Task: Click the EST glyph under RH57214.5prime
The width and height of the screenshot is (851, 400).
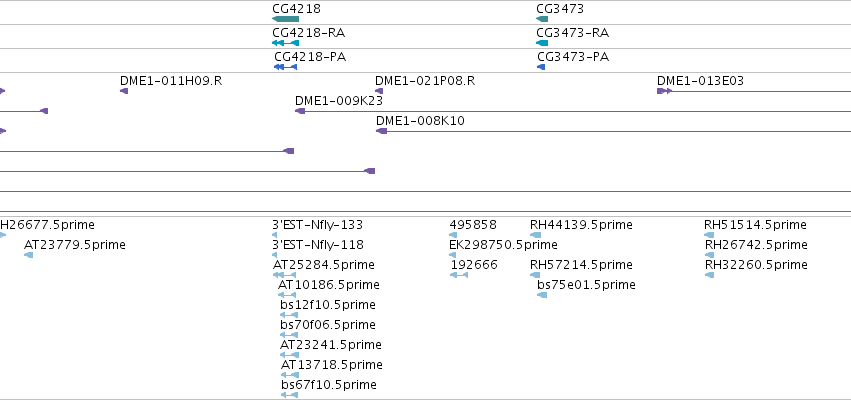Action: [x=535, y=275]
